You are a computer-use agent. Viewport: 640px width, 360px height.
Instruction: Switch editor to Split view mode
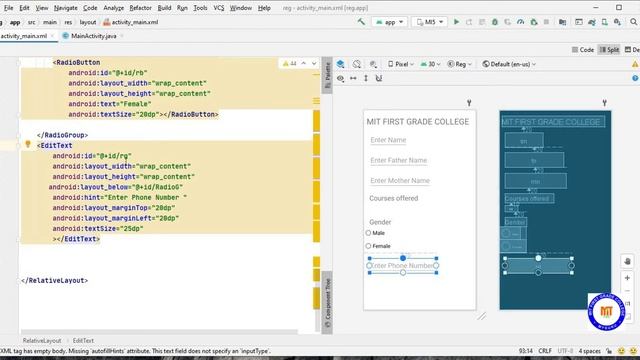click(x=609, y=50)
